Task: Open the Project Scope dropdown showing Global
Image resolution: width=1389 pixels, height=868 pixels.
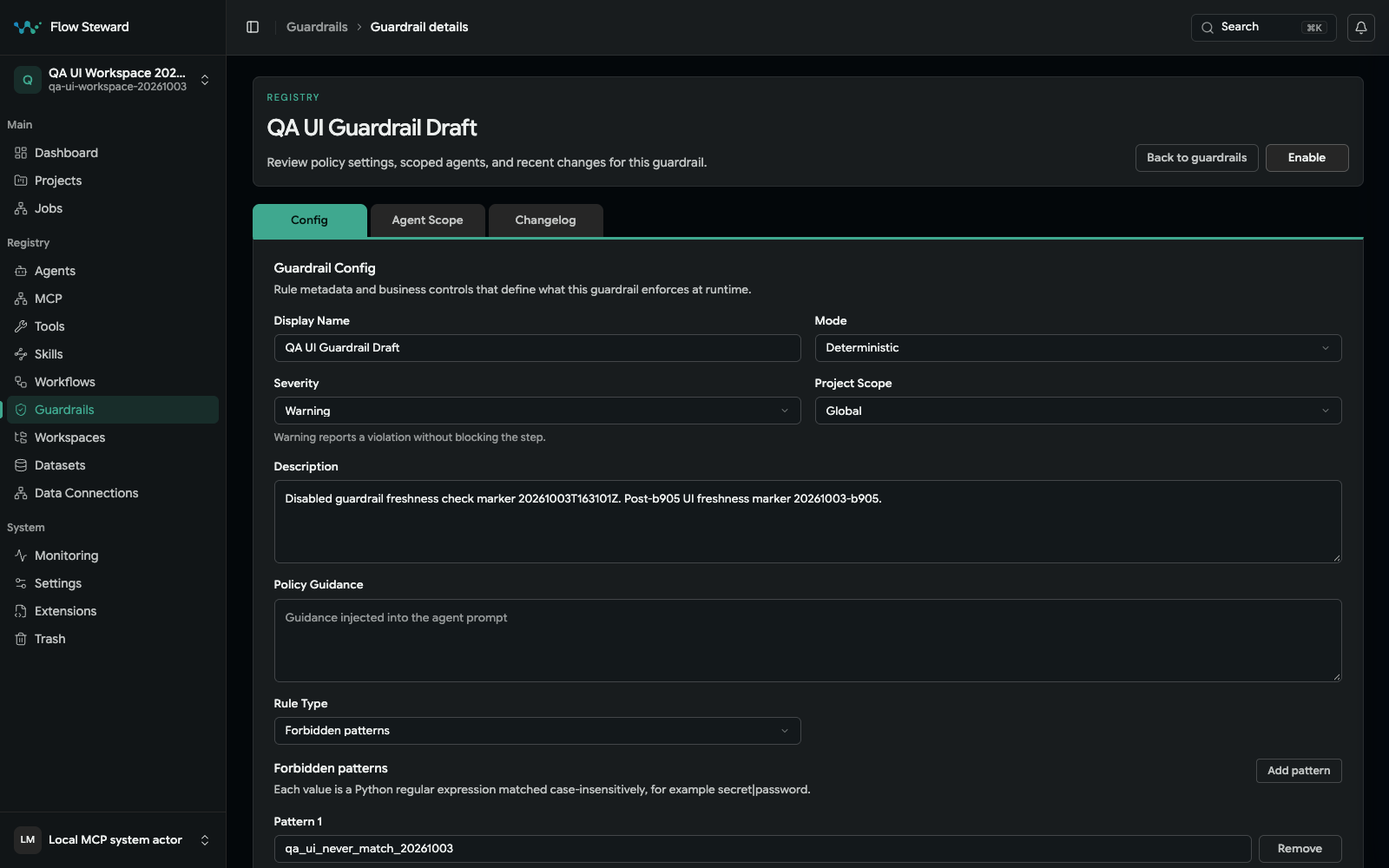Action: tap(1077, 411)
